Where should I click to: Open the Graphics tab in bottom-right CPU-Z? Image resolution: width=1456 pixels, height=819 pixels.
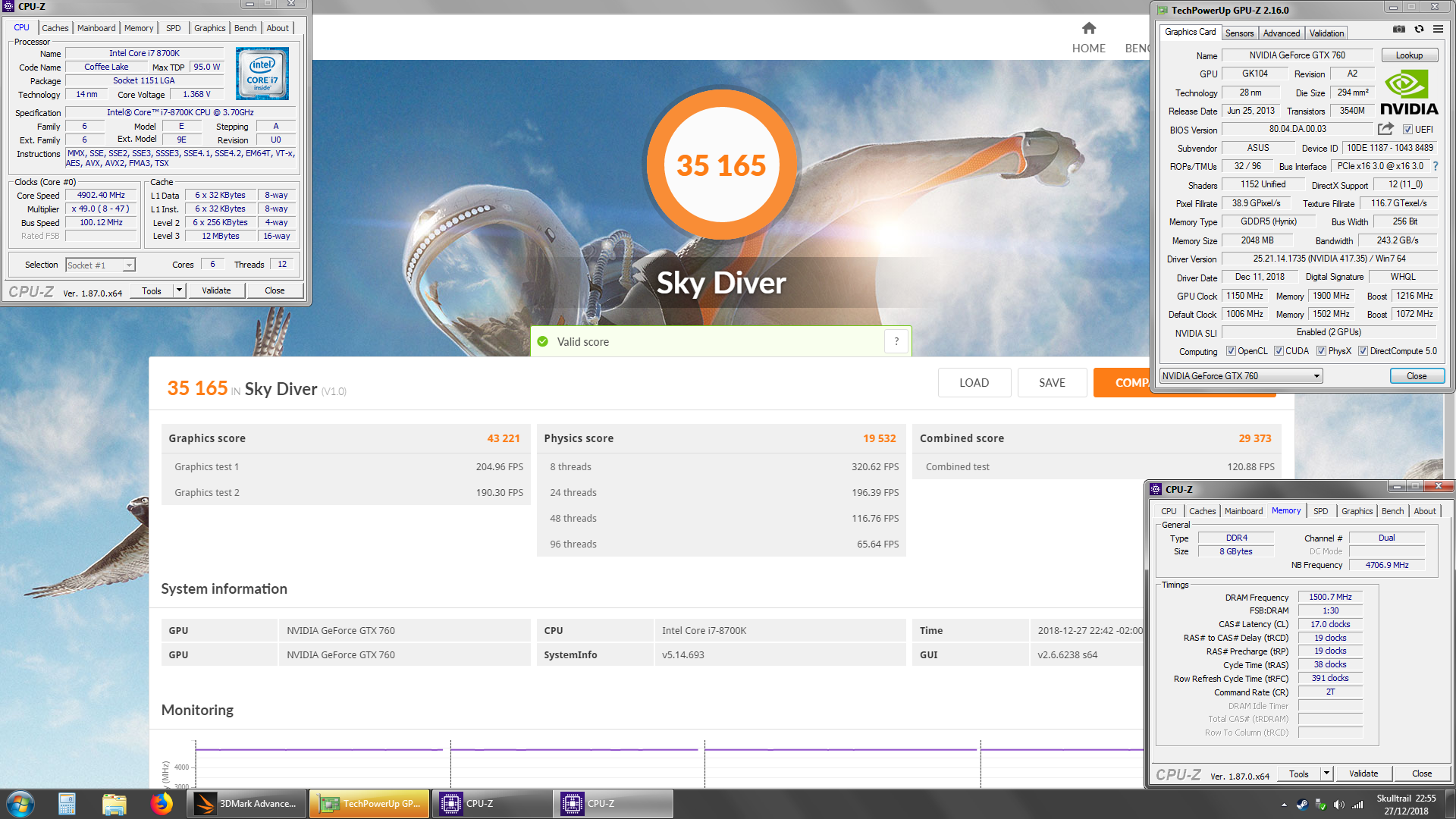[x=1357, y=511]
